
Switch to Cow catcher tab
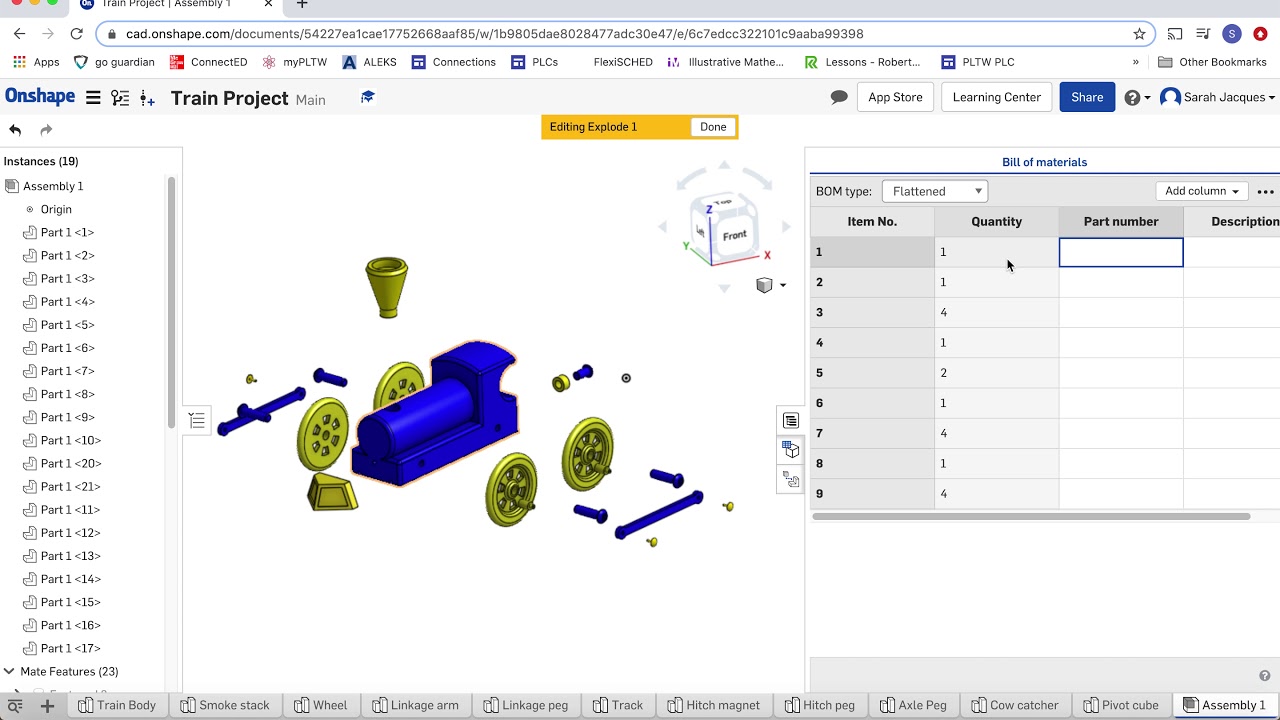click(1014, 705)
